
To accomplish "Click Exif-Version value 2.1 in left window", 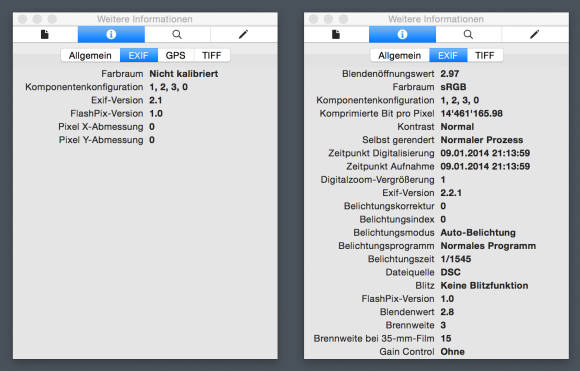I will pyautogui.click(x=156, y=100).
